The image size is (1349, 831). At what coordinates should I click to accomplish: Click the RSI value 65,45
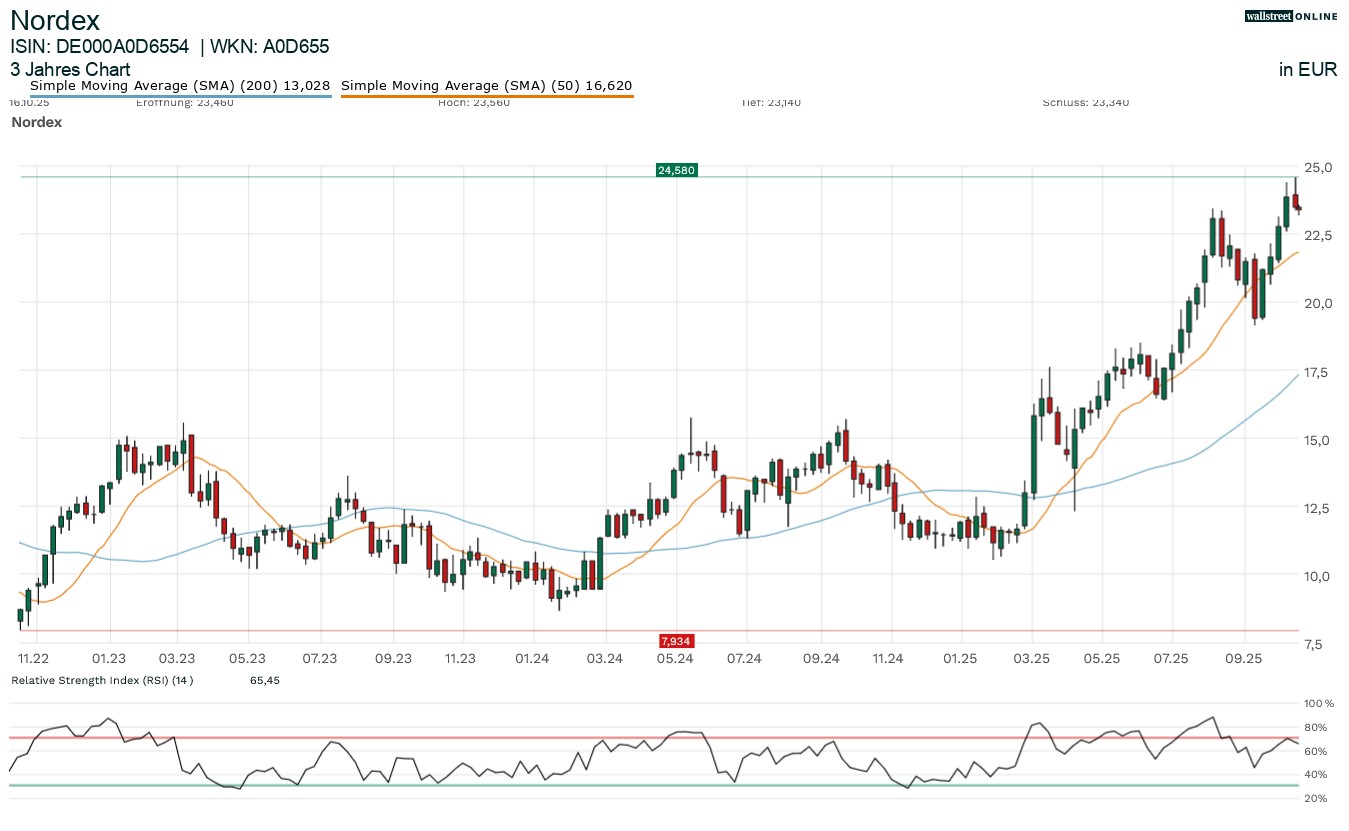(x=264, y=680)
